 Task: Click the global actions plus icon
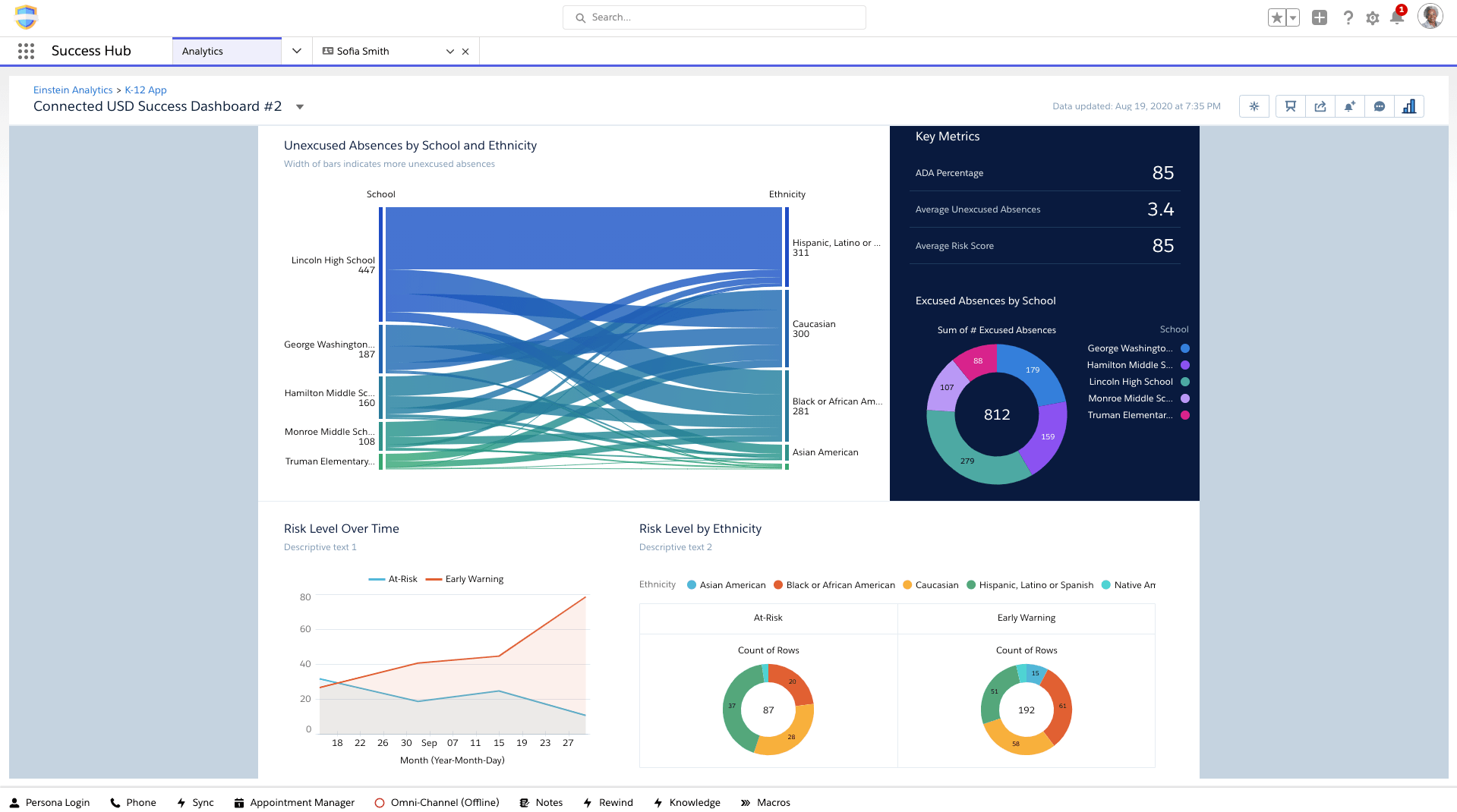pyautogui.click(x=1320, y=17)
